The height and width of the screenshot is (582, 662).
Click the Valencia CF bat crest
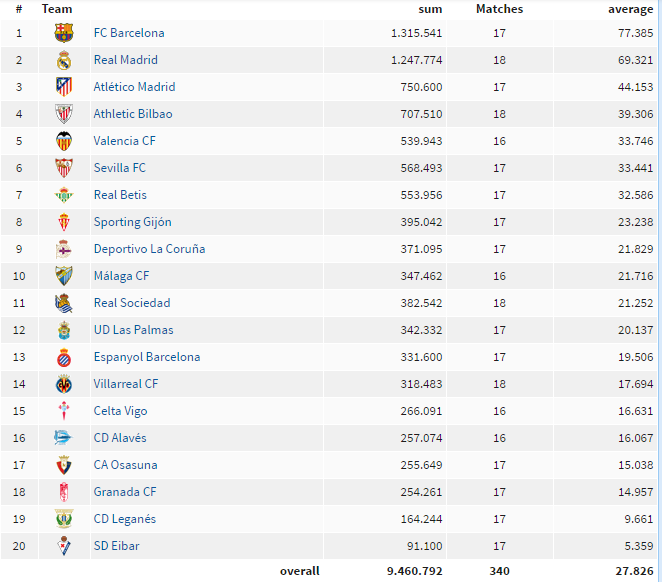click(x=64, y=141)
